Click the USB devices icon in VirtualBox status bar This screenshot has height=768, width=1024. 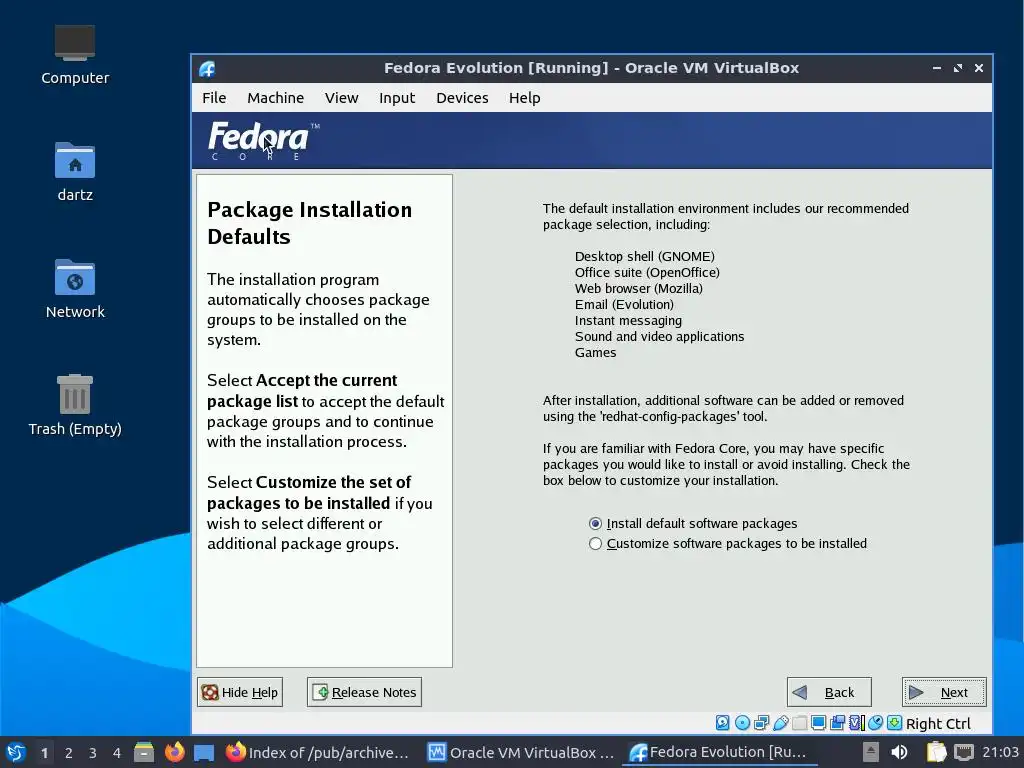pyautogui.click(x=781, y=722)
